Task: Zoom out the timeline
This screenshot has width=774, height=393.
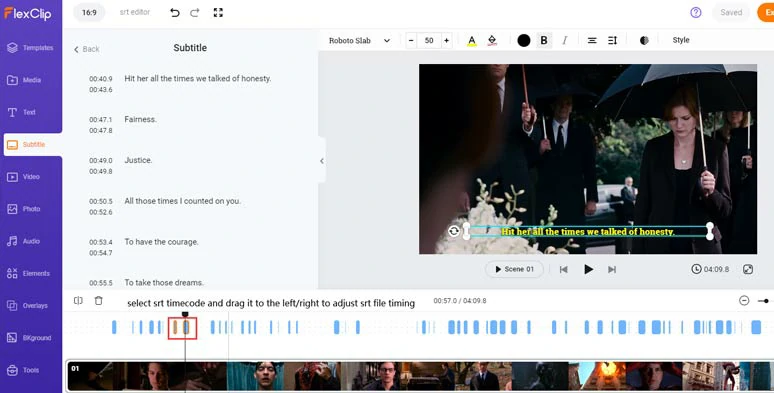Action: pos(744,301)
